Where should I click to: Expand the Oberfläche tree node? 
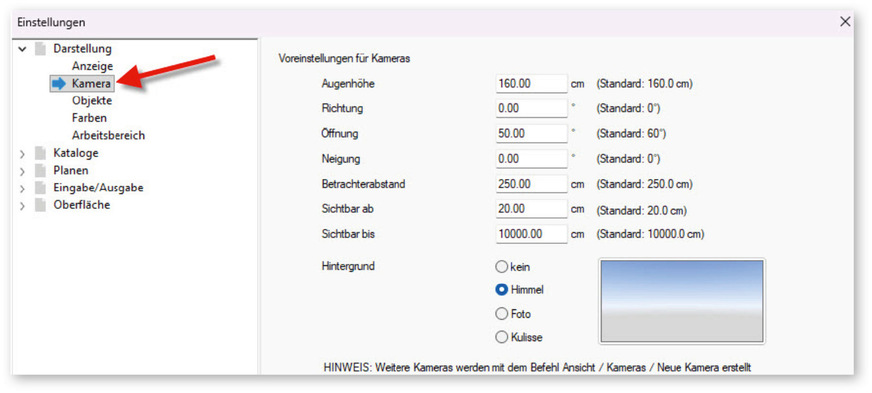click(x=22, y=206)
